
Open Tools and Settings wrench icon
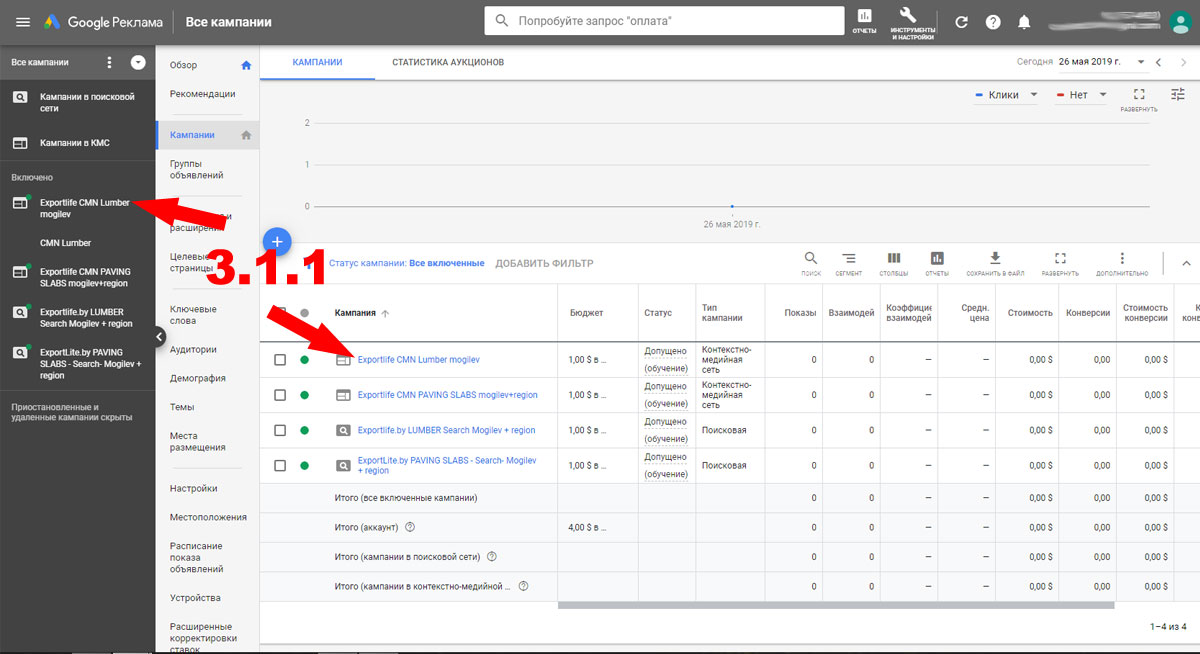(908, 20)
